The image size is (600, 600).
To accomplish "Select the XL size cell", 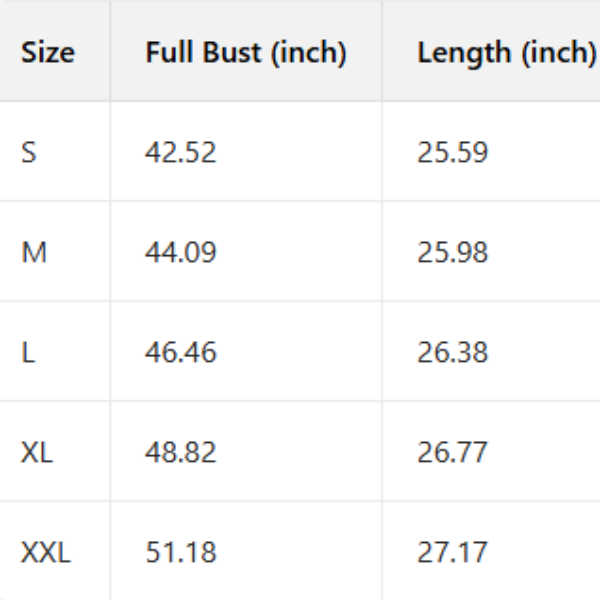I will point(37,452).
